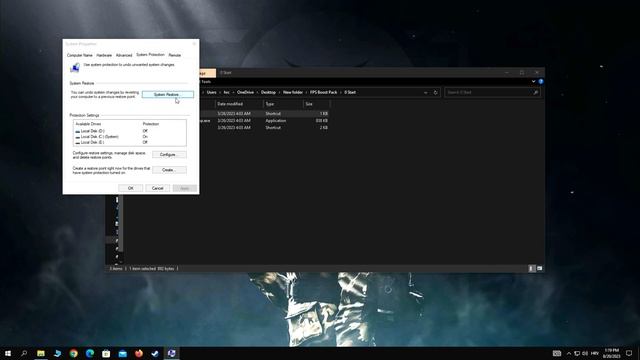Image resolution: width=640 pixels, height=360 pixels.
Task: Open taskbar clock and calendar
Action: (611, 353)
